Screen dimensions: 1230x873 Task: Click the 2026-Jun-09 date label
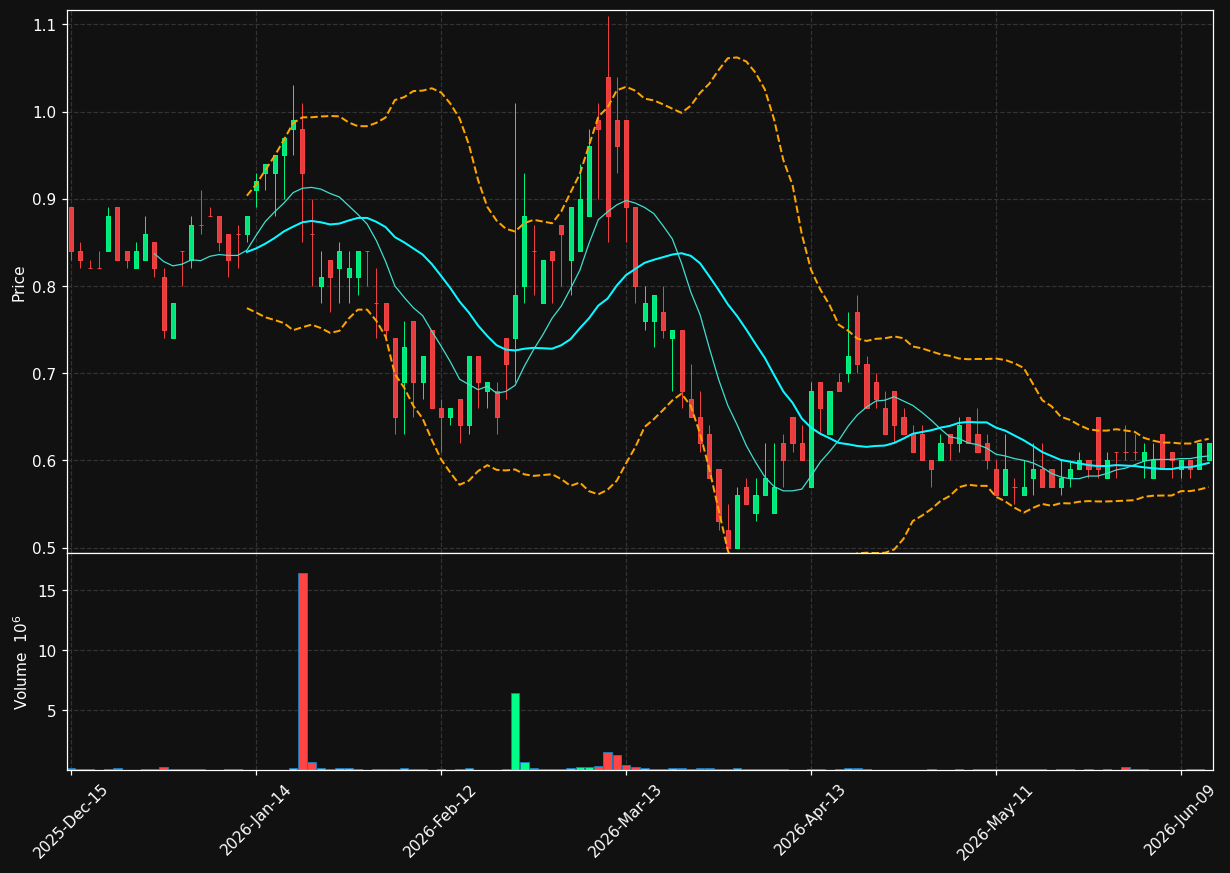1181,821
